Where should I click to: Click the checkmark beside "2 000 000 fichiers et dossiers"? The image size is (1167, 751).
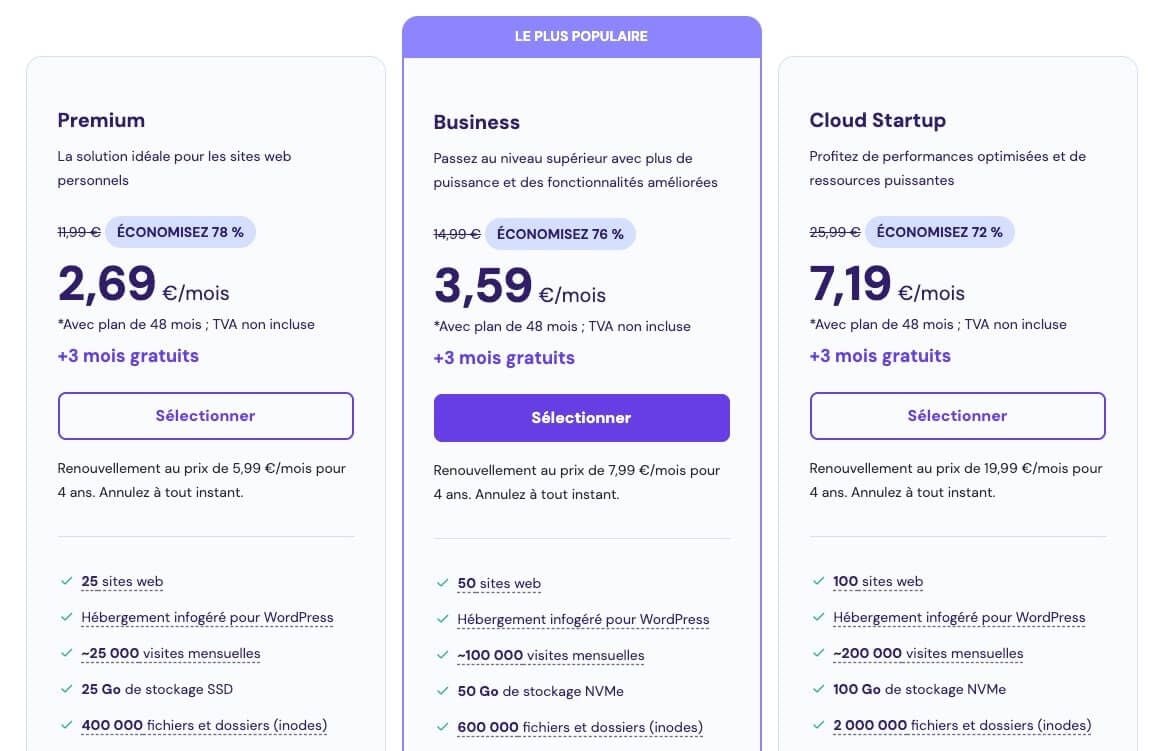click(819, 725)
